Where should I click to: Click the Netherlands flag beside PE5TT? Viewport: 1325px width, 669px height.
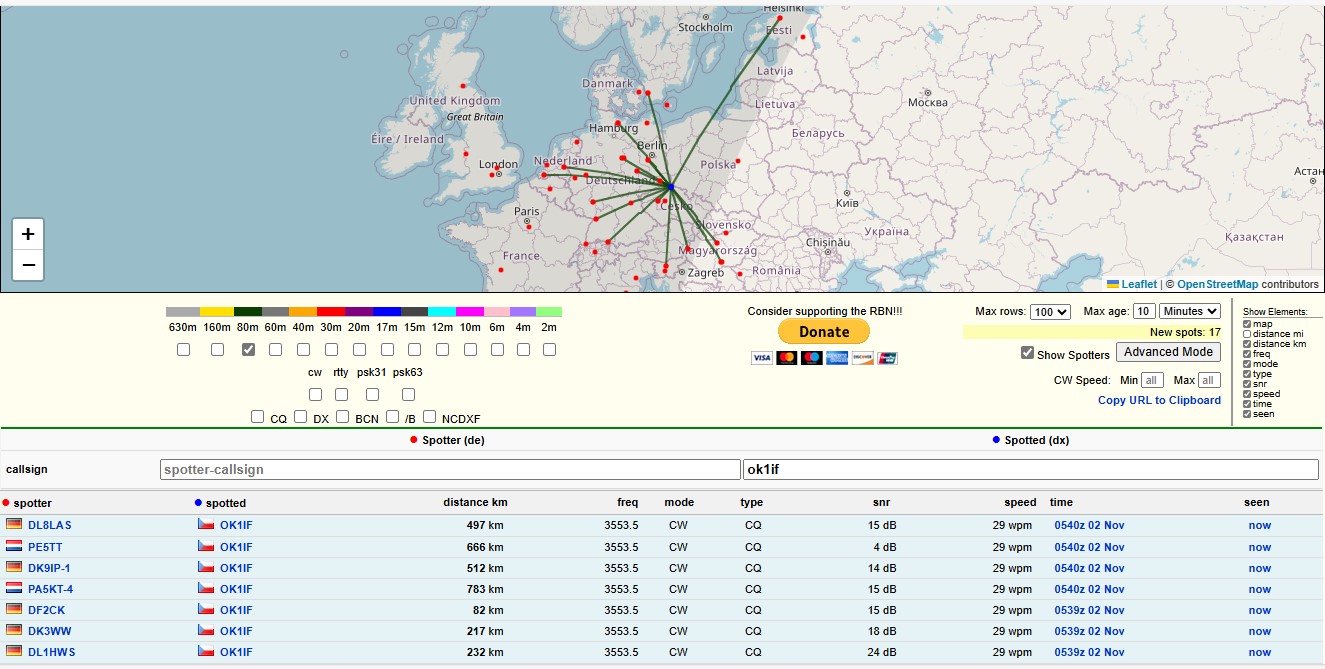coord(14,547)
